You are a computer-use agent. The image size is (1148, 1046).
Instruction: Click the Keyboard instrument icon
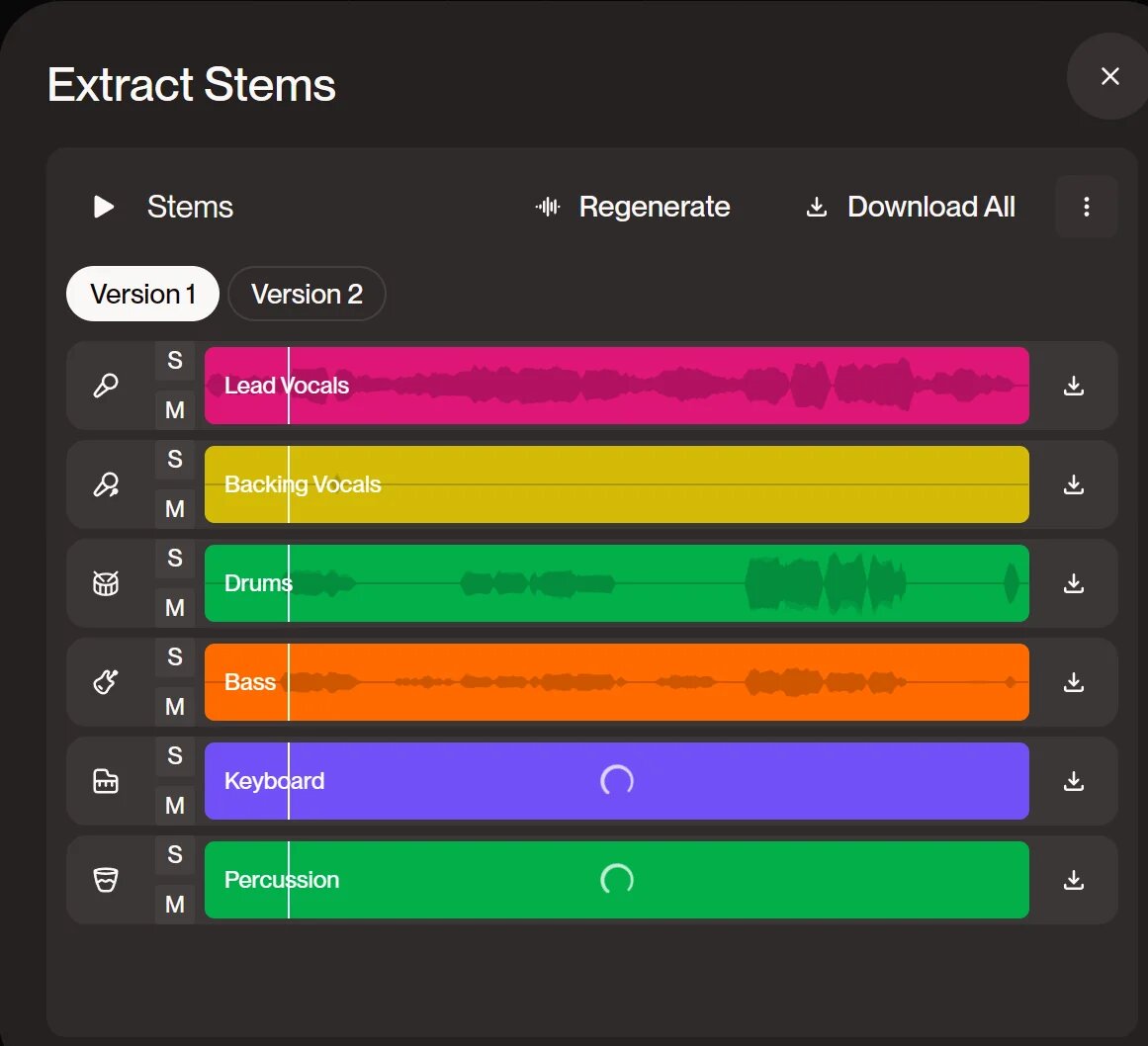click(x=106, y=781)
